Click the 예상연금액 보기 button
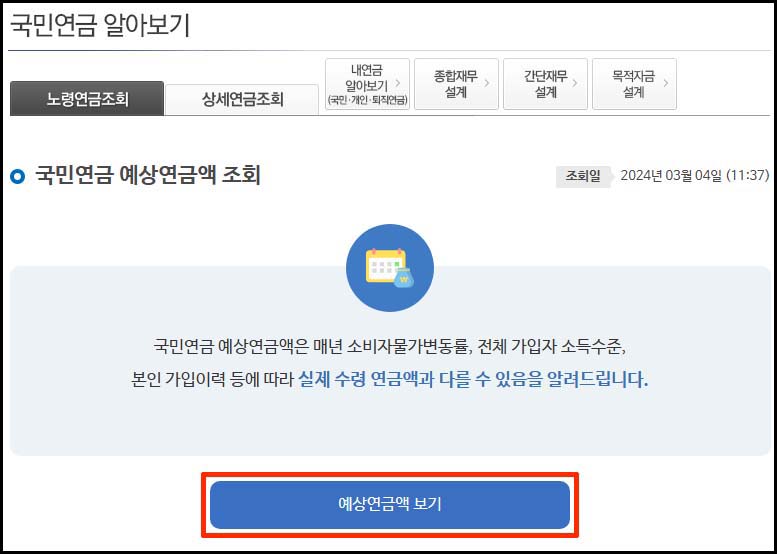 point(390,504)
